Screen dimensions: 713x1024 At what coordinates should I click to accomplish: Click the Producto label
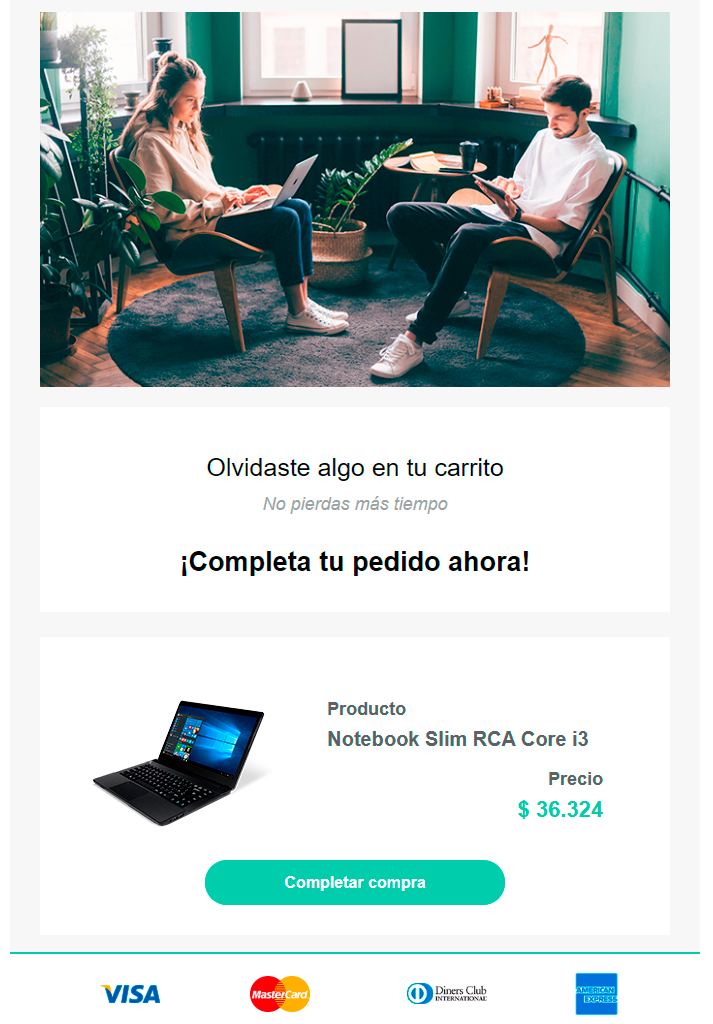click(x=366, y=709)
